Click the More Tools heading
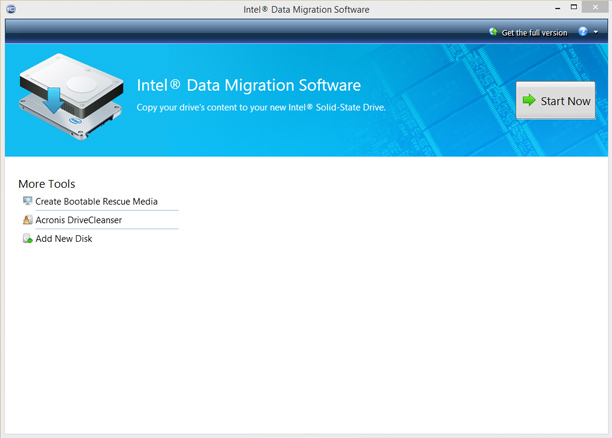Viewport: 612px width, 438px height. click(46, 184)
